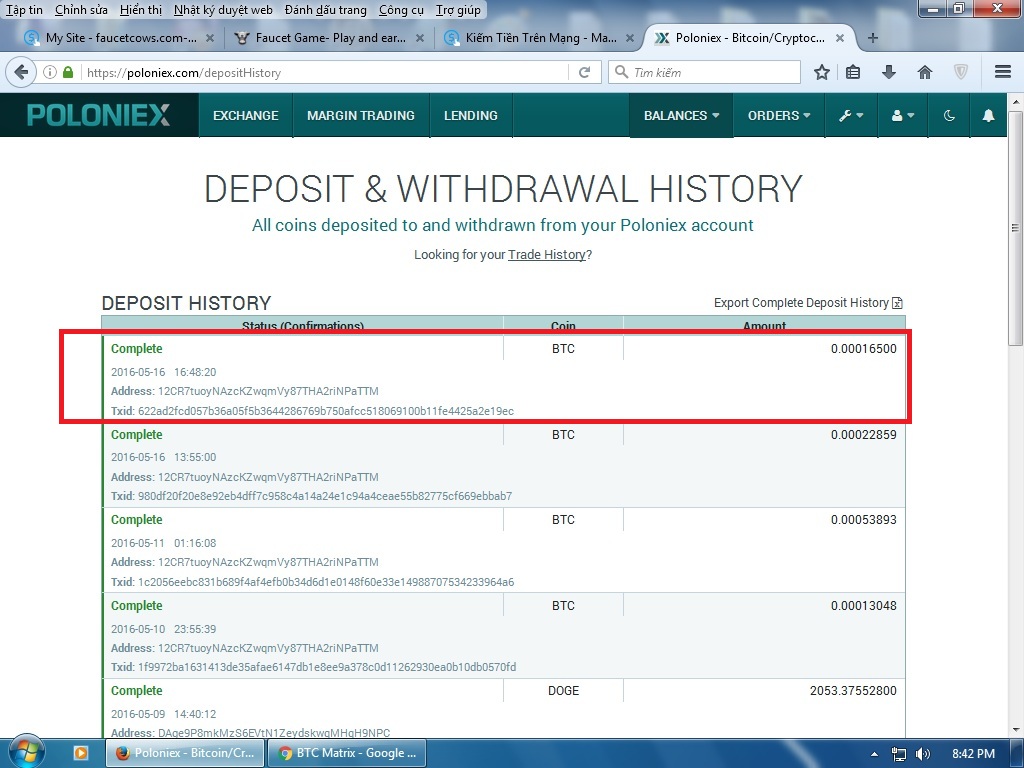Bookmark this page with star icon
The height and width of the screenshot is (768, 1024).
822,72
